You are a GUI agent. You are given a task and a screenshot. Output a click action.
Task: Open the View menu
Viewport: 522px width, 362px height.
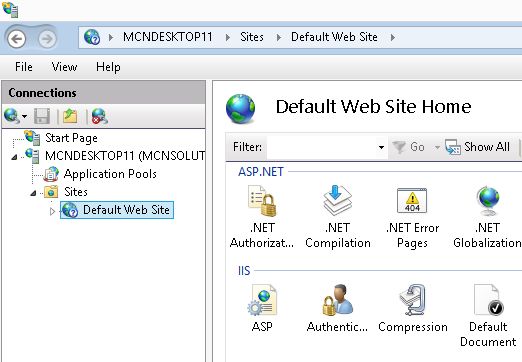click(64, 67)
